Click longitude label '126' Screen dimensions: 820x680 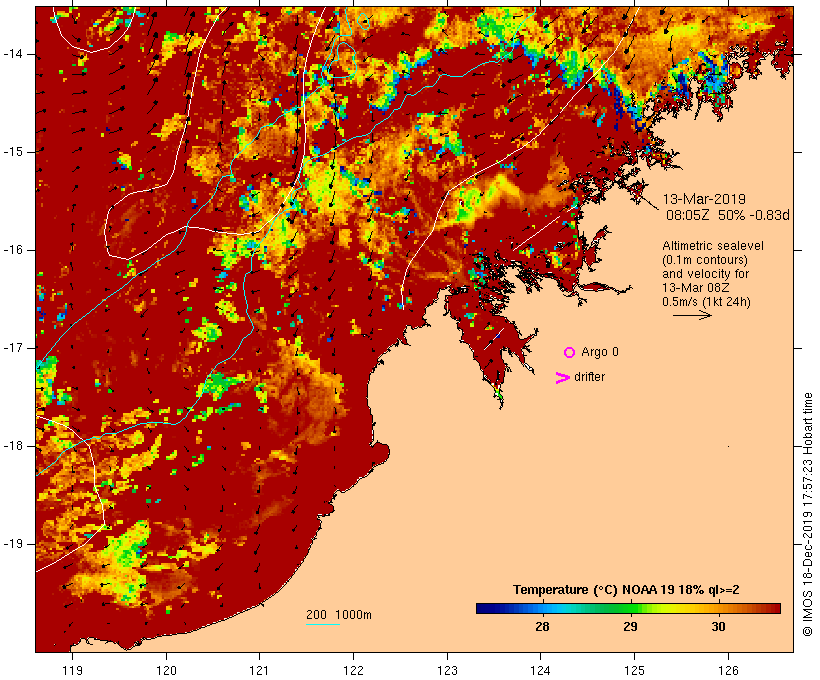coord(728,670)
